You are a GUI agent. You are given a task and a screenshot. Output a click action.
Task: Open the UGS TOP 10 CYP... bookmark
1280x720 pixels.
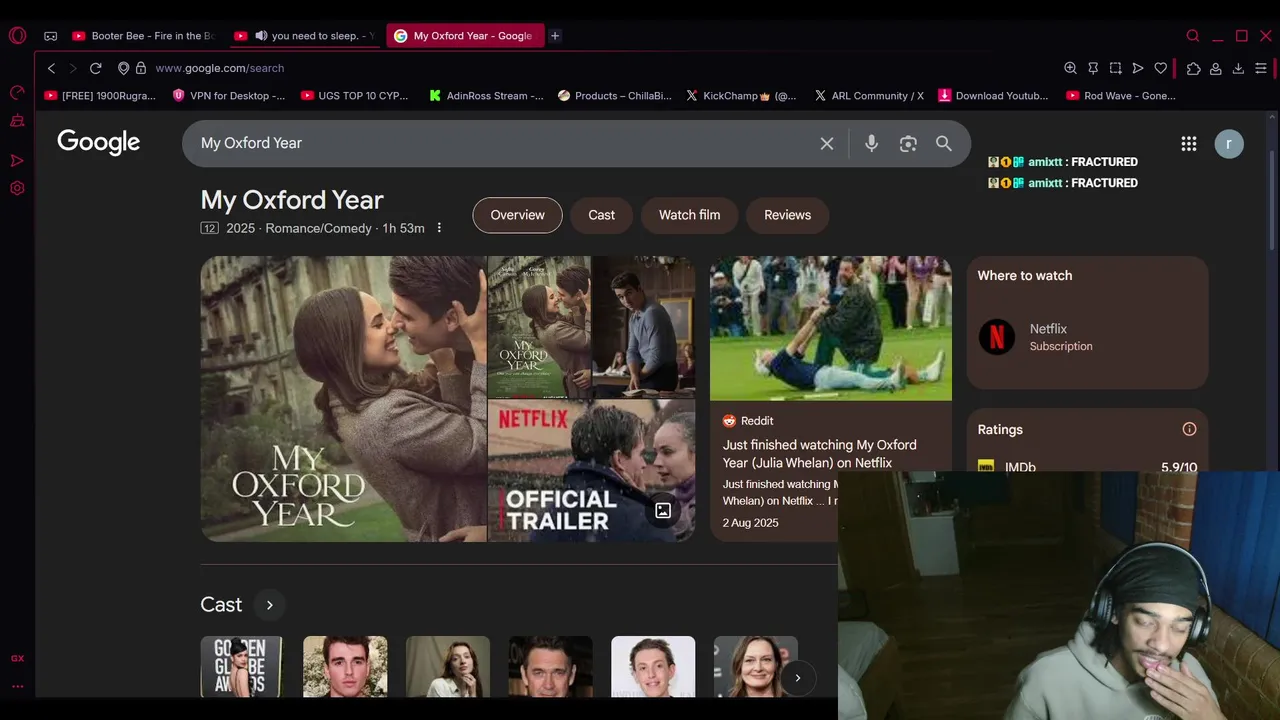[354, 96]
